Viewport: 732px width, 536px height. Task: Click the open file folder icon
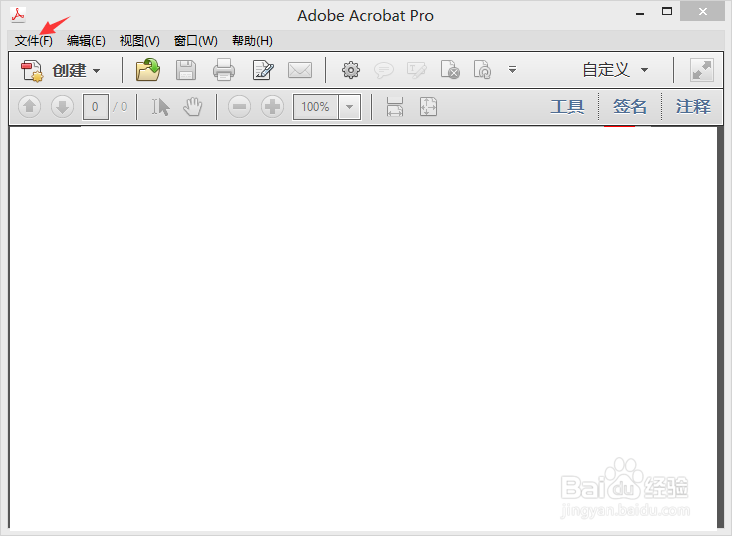(x=148, y=70)
